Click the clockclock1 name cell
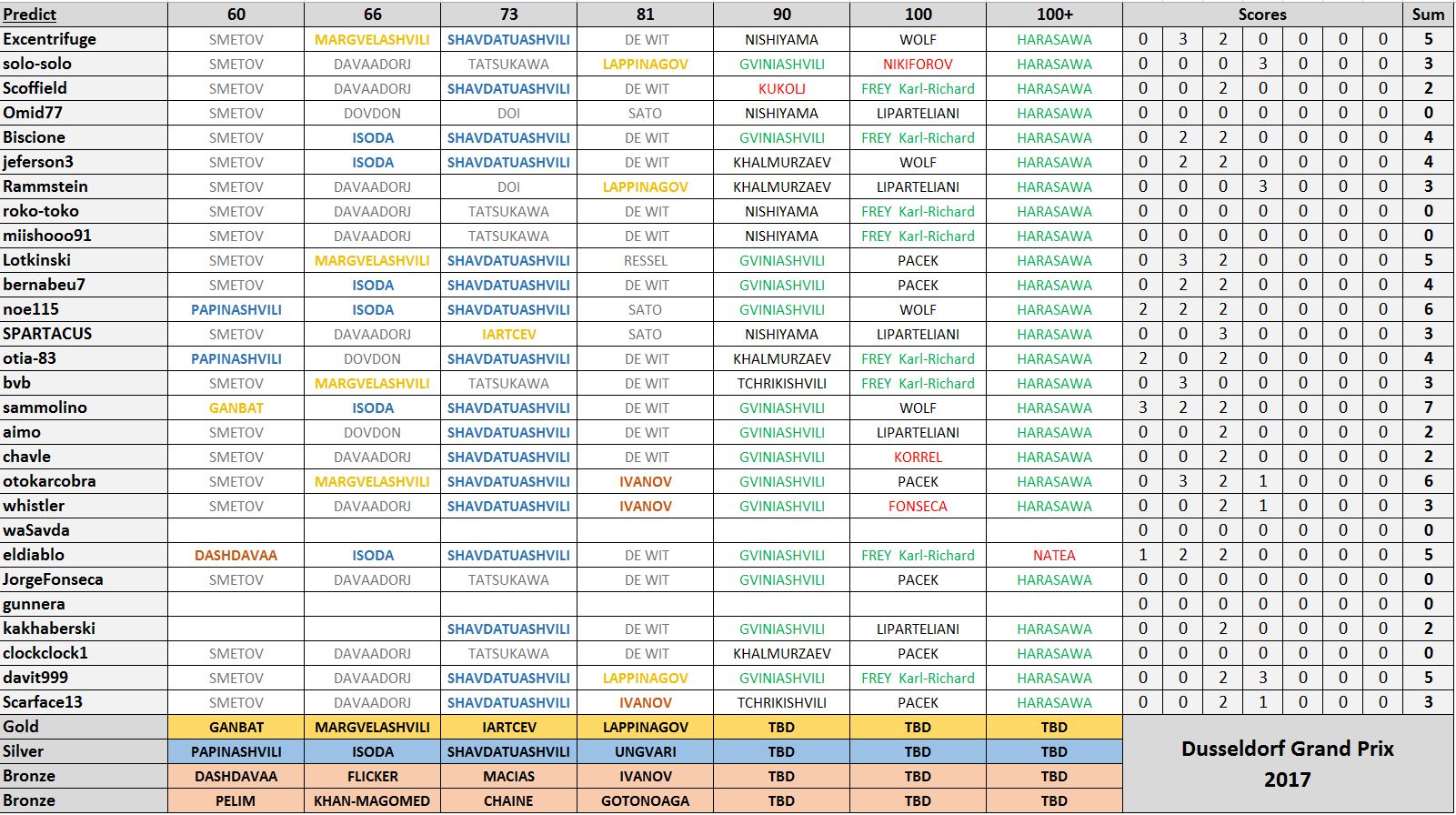This screenshot has height=815, width=1456. click(x=84, y=653)
